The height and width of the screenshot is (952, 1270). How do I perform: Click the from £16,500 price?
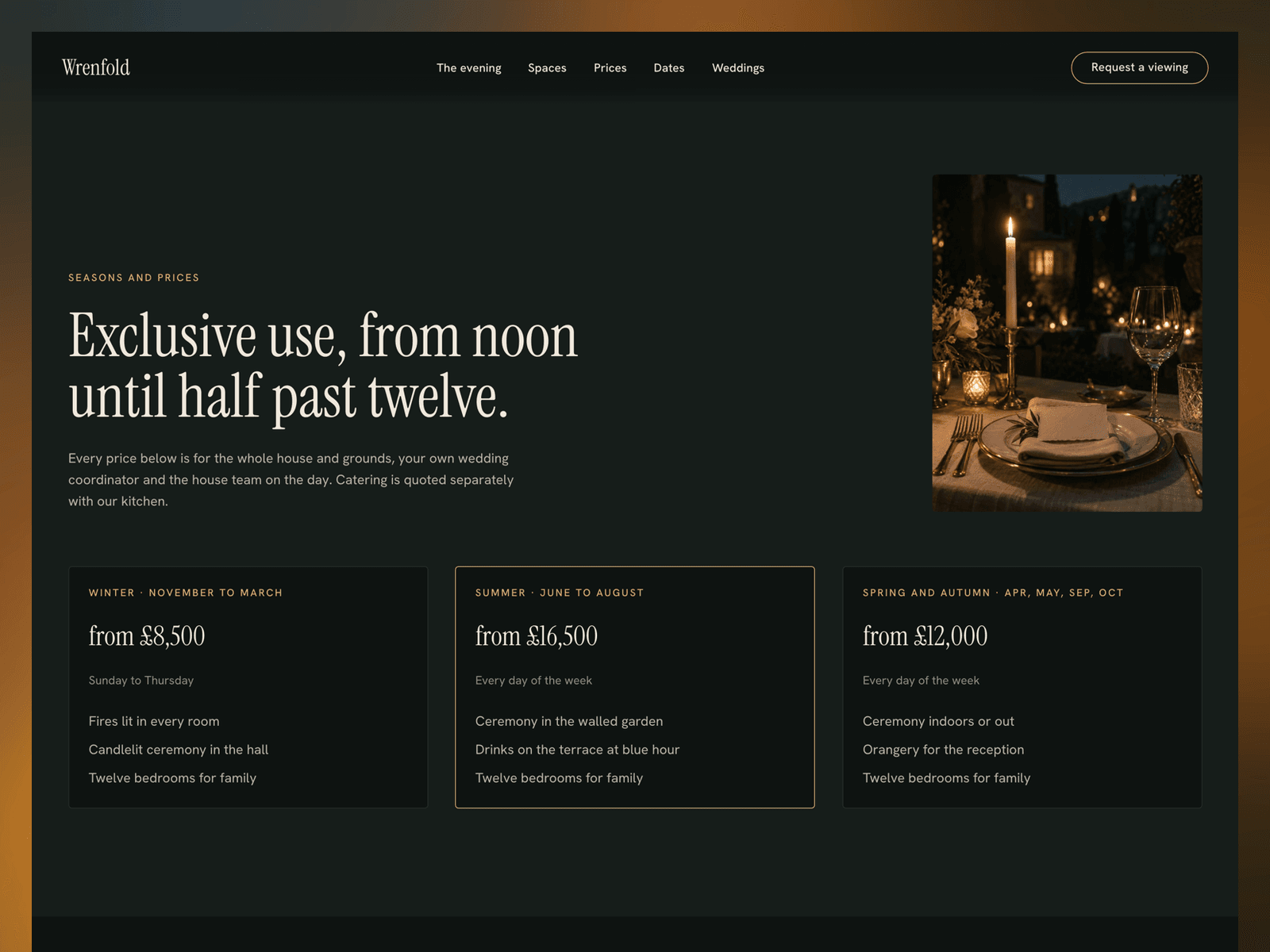[x=537, y=635]
